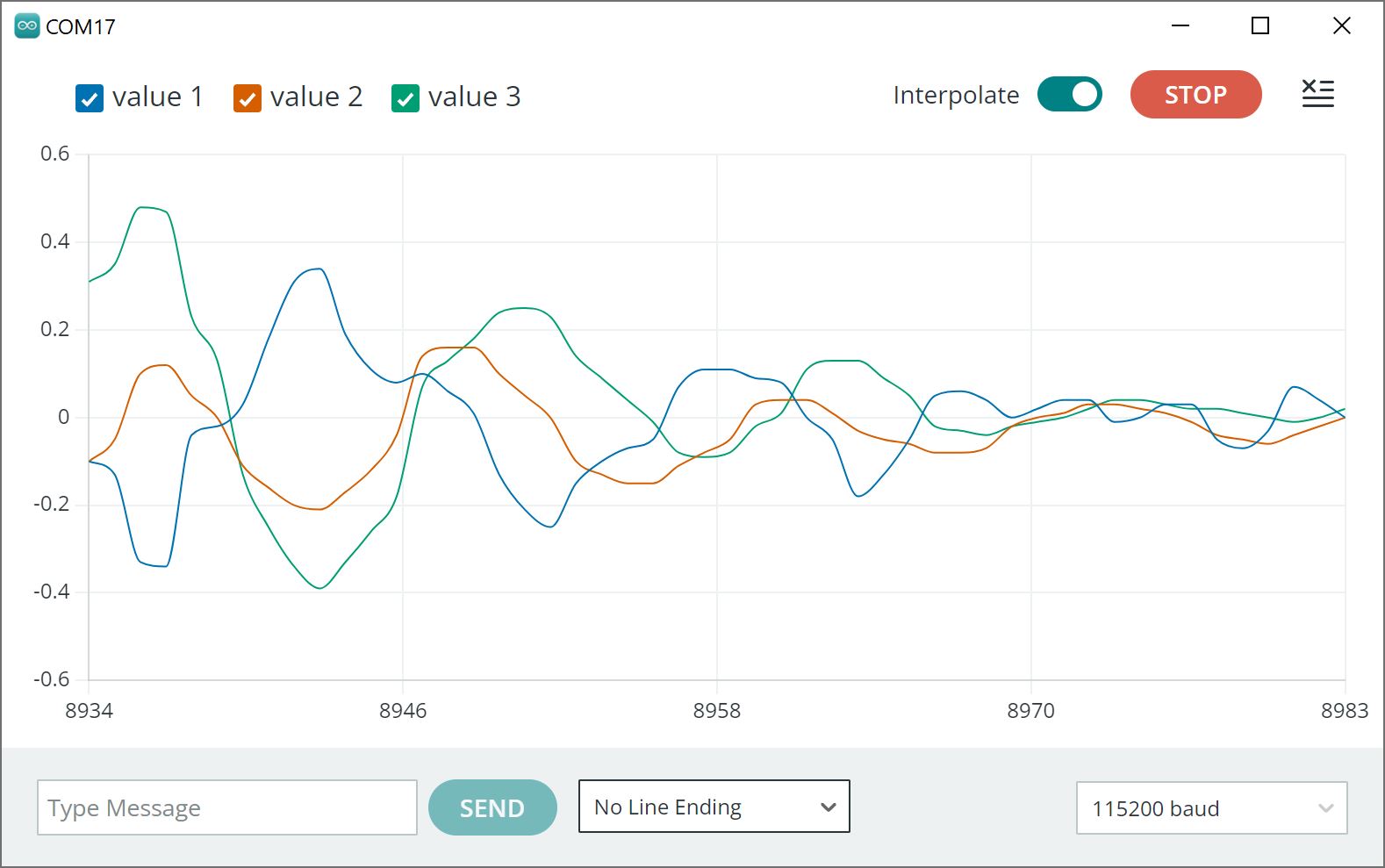Open the No Line Ending dropdown
This screenshot has height=868, width=1385.
[714, 807]
